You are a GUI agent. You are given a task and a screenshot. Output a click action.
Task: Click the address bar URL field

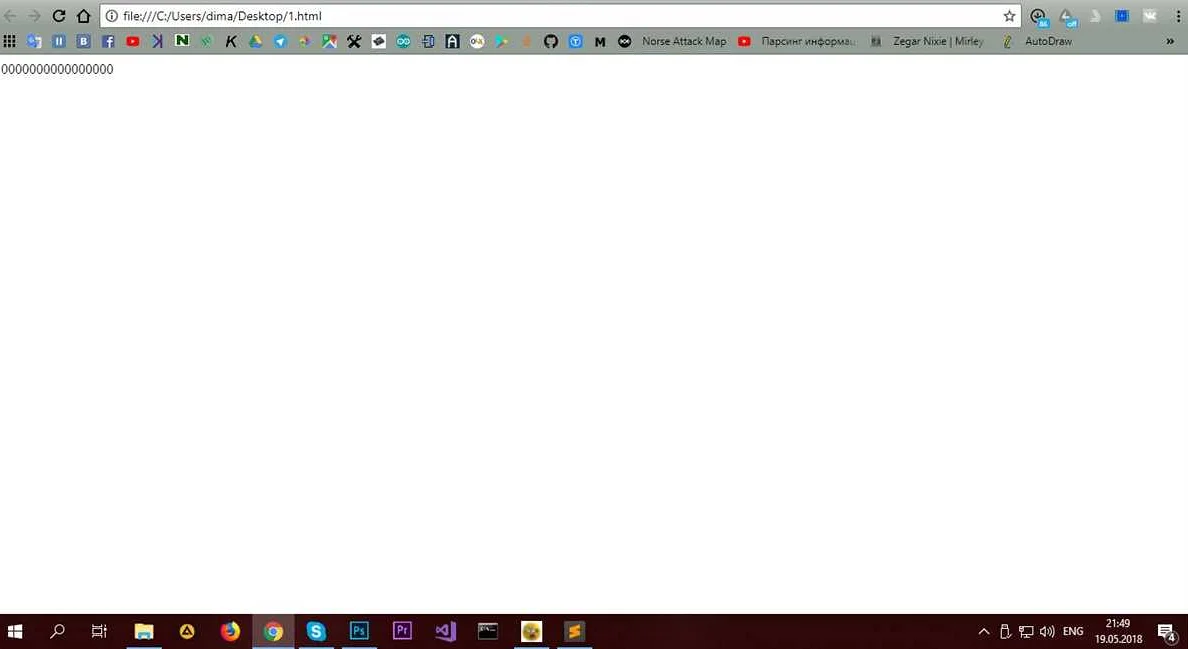pyautogui.click(x=550, y=16)
